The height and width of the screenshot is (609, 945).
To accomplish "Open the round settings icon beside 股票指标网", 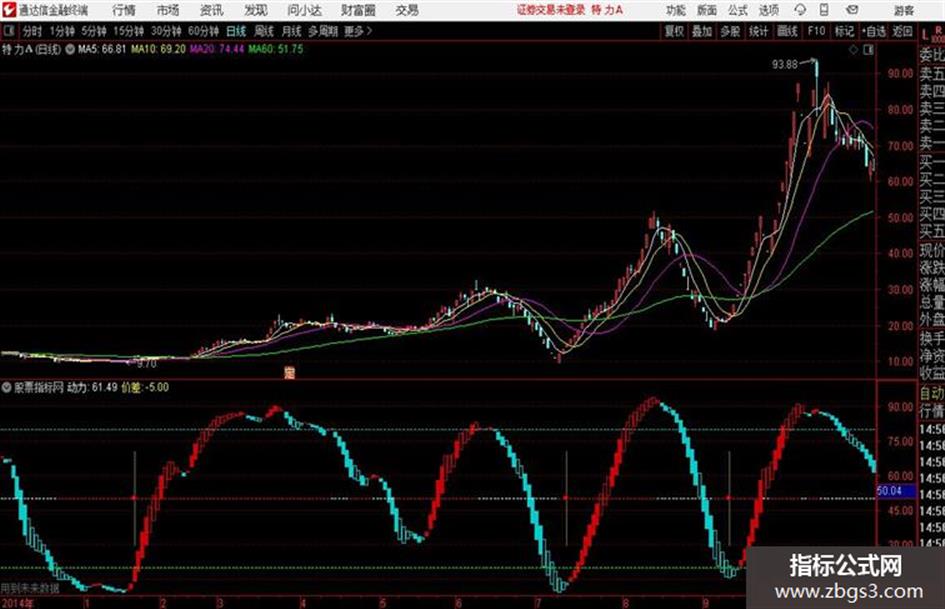I will click(7, 388).
